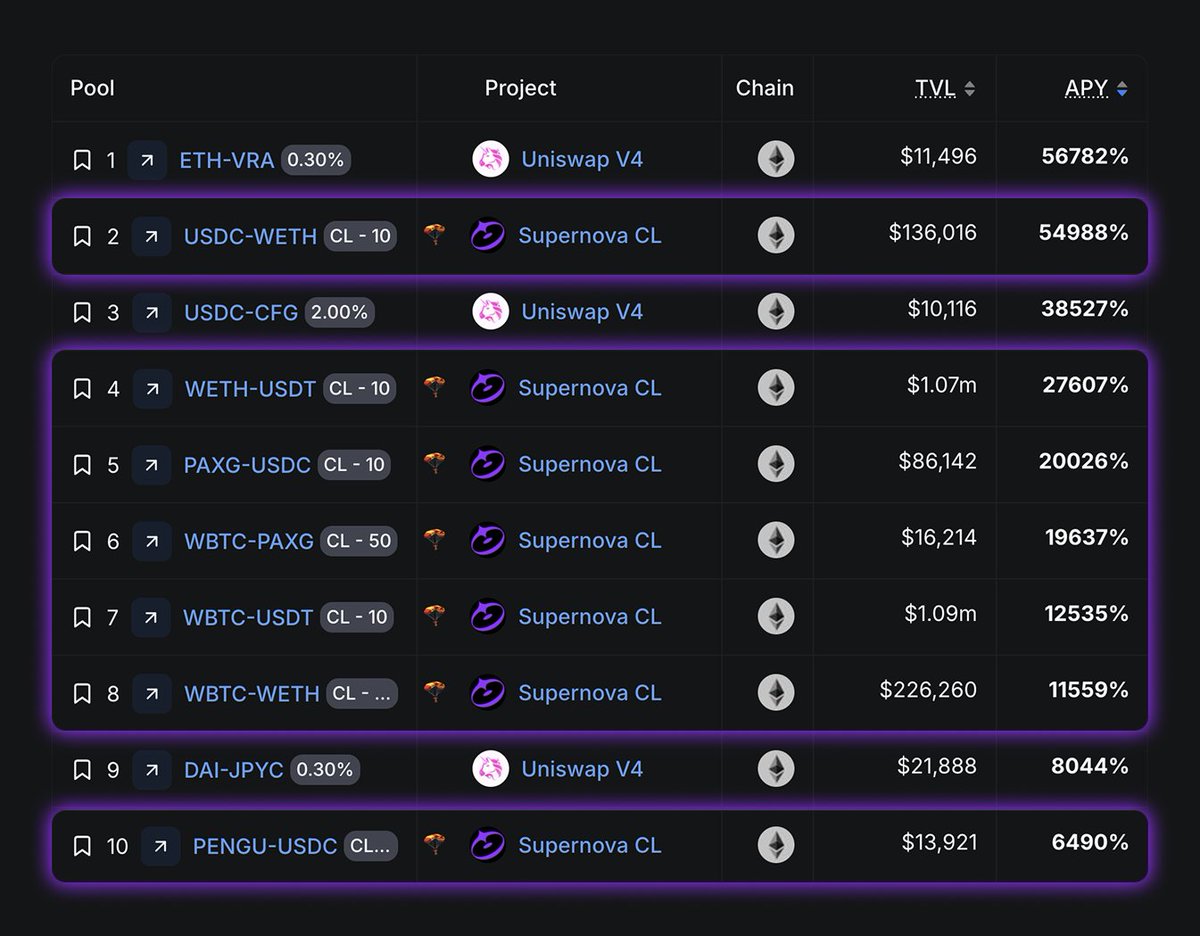This screenshot has width=1200, height=936.
Task: Click the 0.30% fee badge beside ETH-VRA
Action: click(x=316, y=159)
